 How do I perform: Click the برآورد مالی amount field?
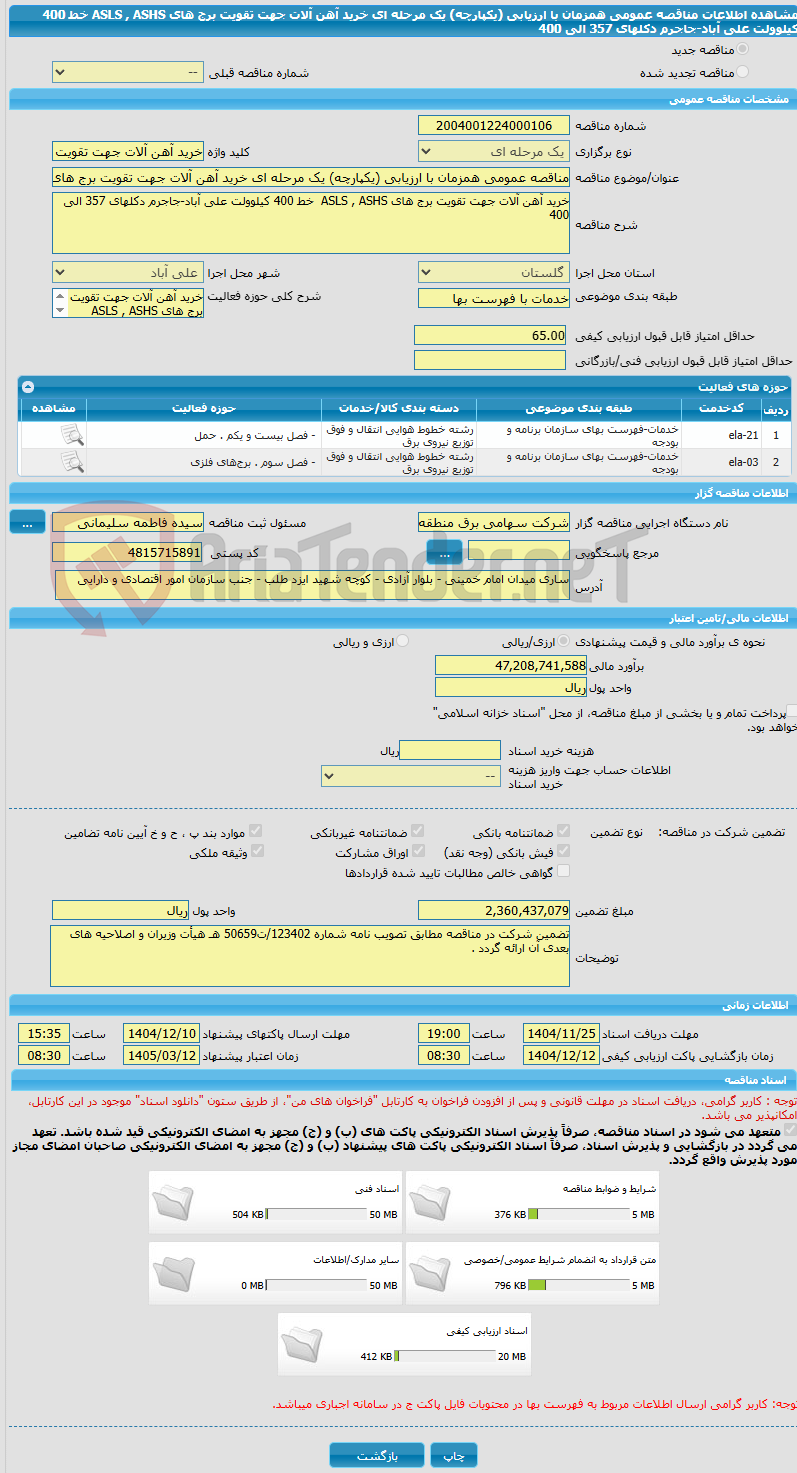pos(511,665)
